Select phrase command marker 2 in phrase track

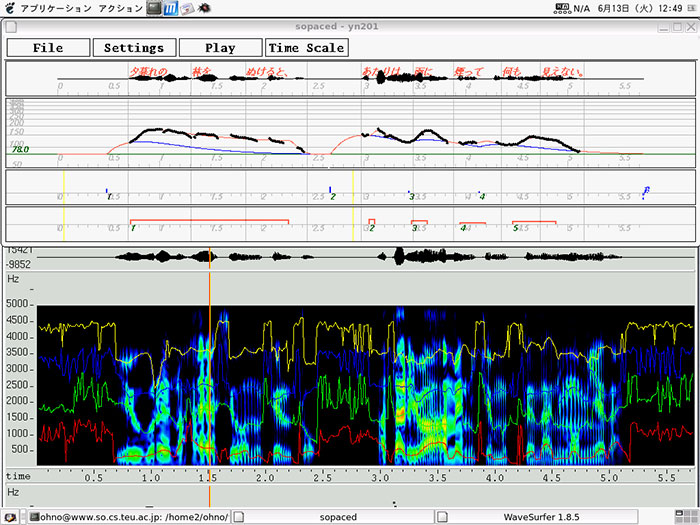pyautogui.click(x=331, y=192)
